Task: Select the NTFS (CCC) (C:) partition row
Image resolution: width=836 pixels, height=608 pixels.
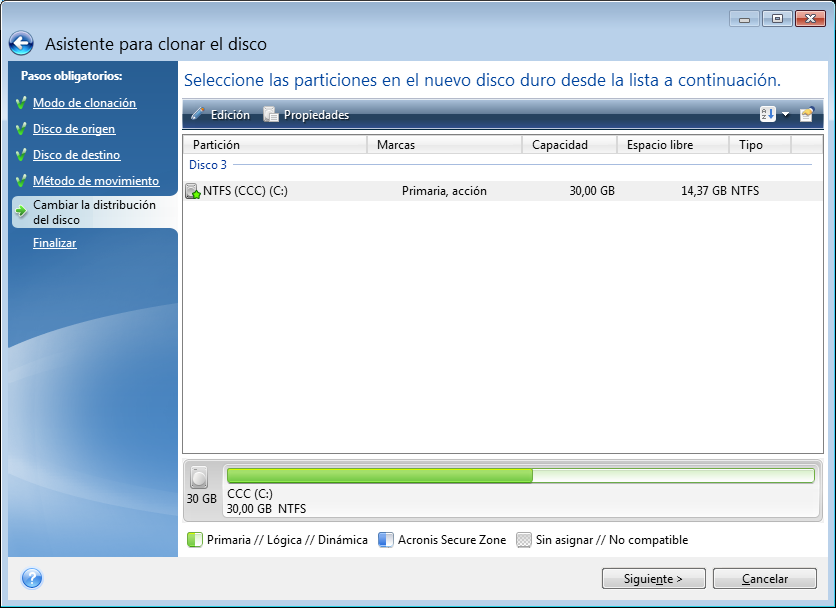Action: 503,191
